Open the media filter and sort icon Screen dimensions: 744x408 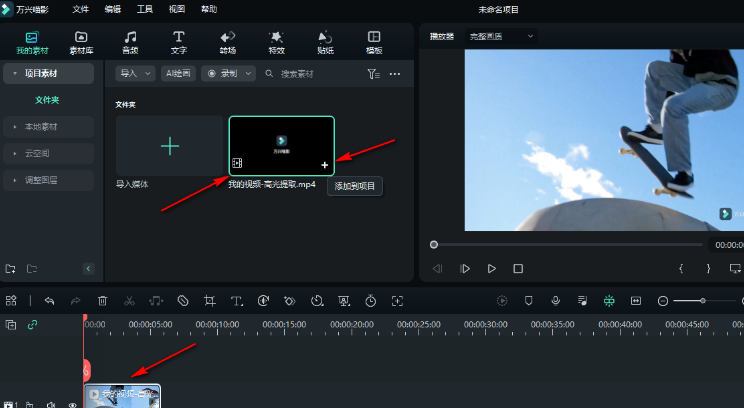pyautogui.click(x=373, y=74)
